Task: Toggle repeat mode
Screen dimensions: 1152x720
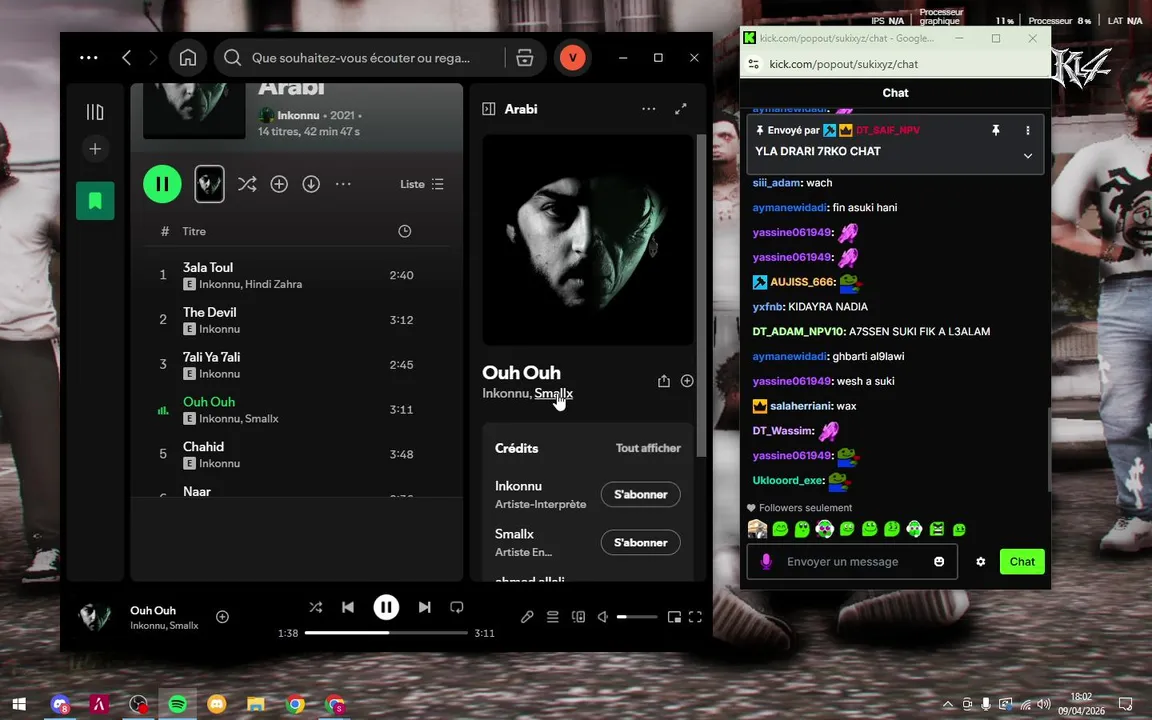Action: (457, 607)
